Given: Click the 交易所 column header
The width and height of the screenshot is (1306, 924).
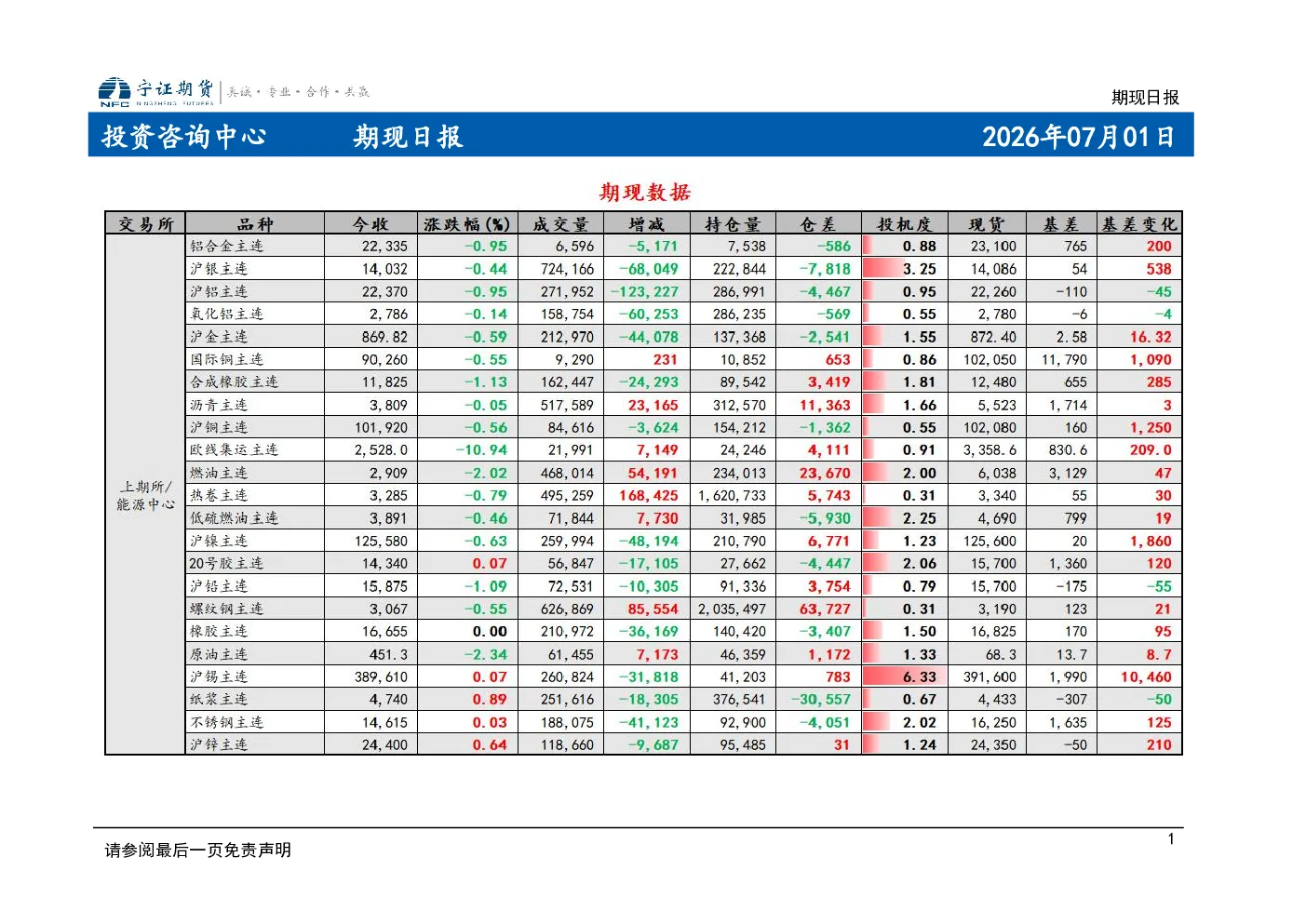Looking at the screenshot, I should point(146,224).
